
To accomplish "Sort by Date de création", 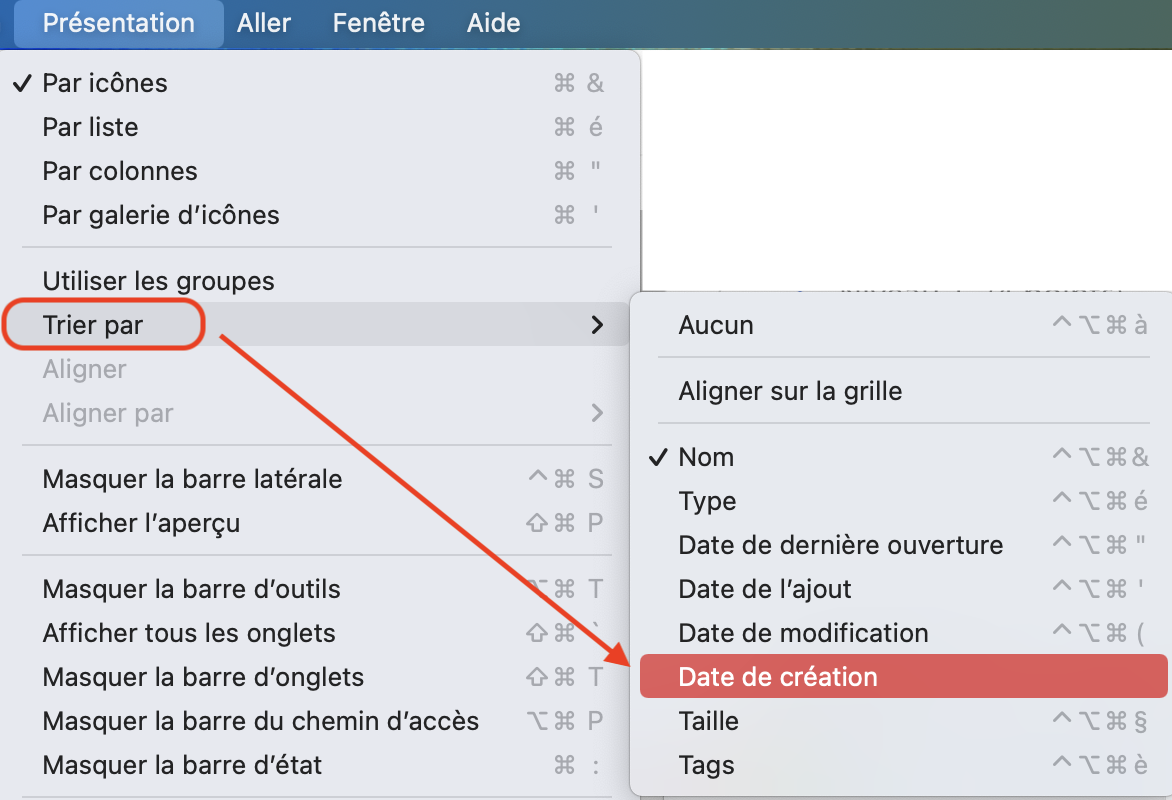I will [x=777, y=677].
